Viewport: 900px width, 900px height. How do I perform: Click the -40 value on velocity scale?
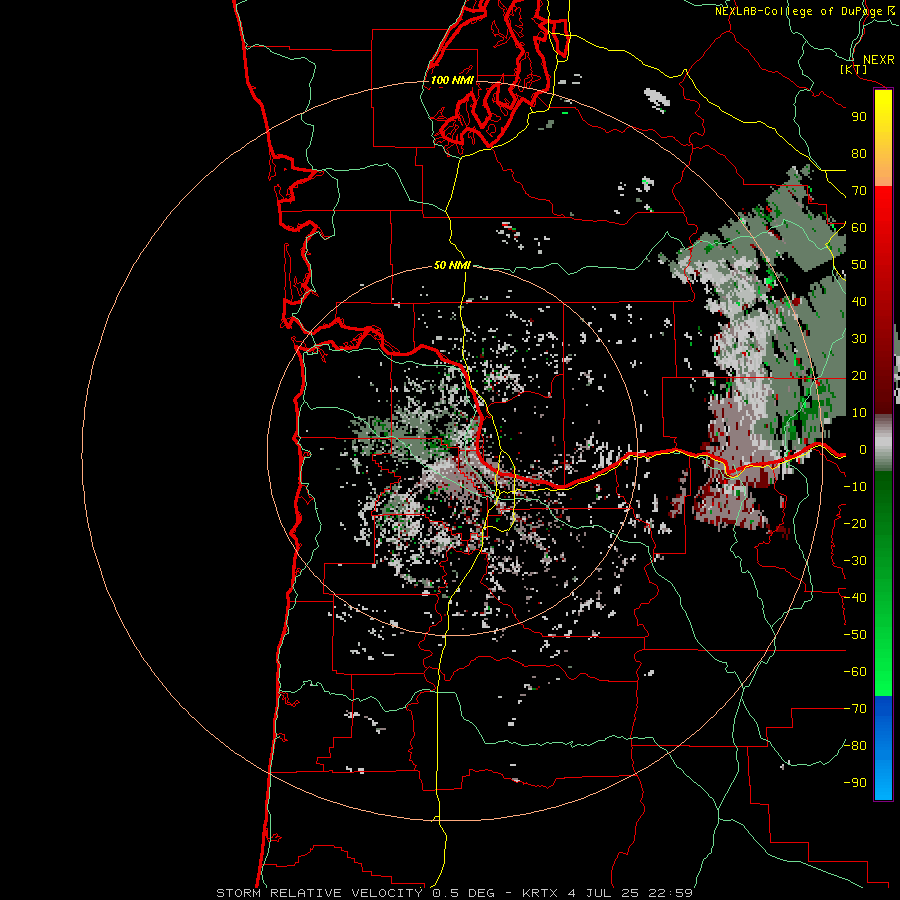(855, 598)
